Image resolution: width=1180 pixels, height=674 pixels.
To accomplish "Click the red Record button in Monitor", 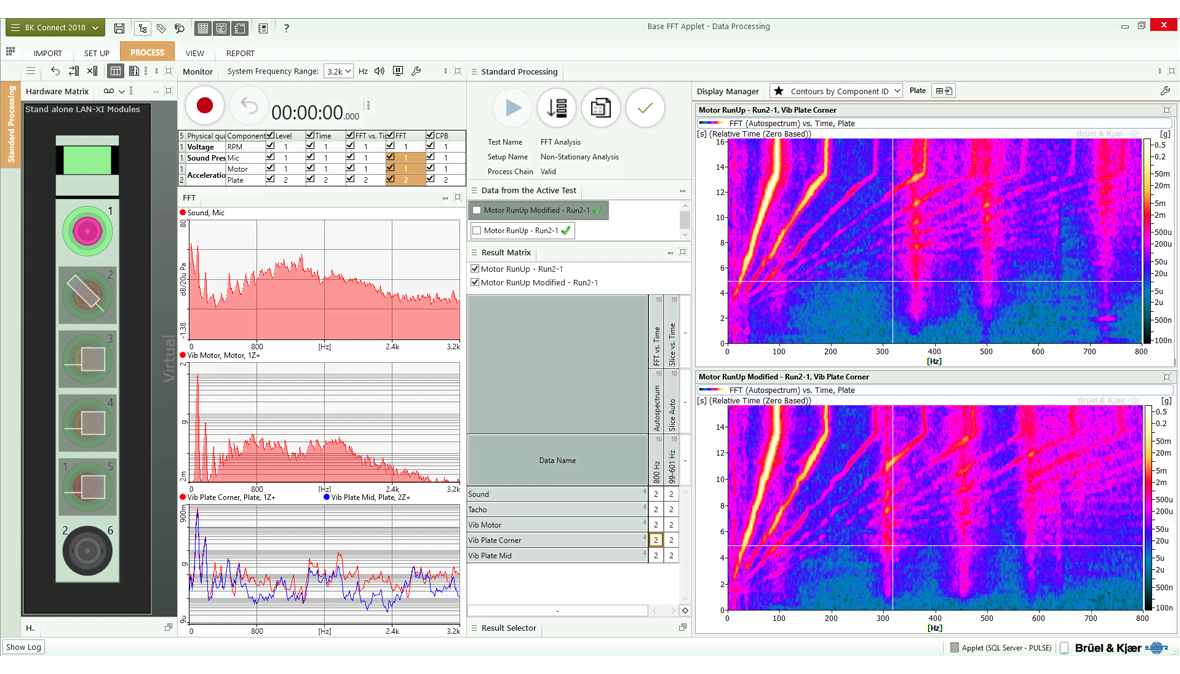I will point(205,106).
